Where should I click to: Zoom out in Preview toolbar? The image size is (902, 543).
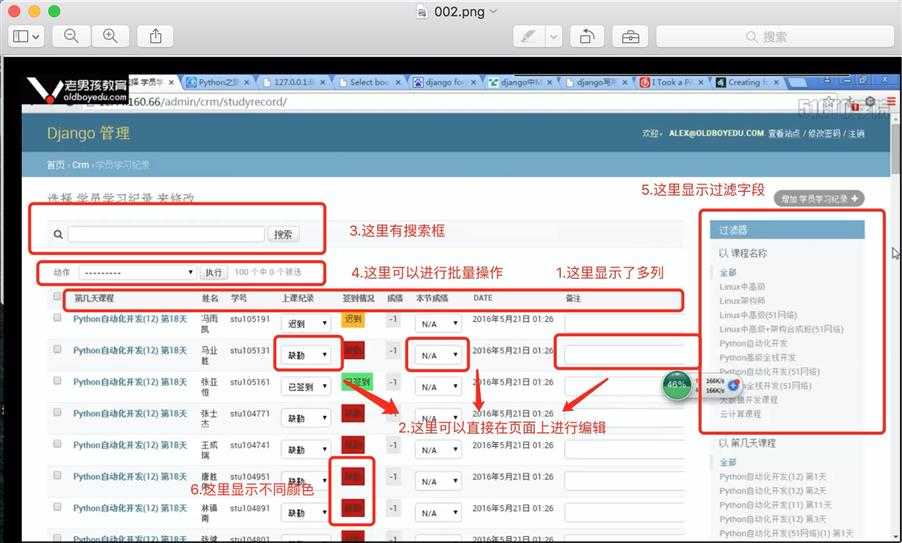pyautogui.click(x=71, y=36)
